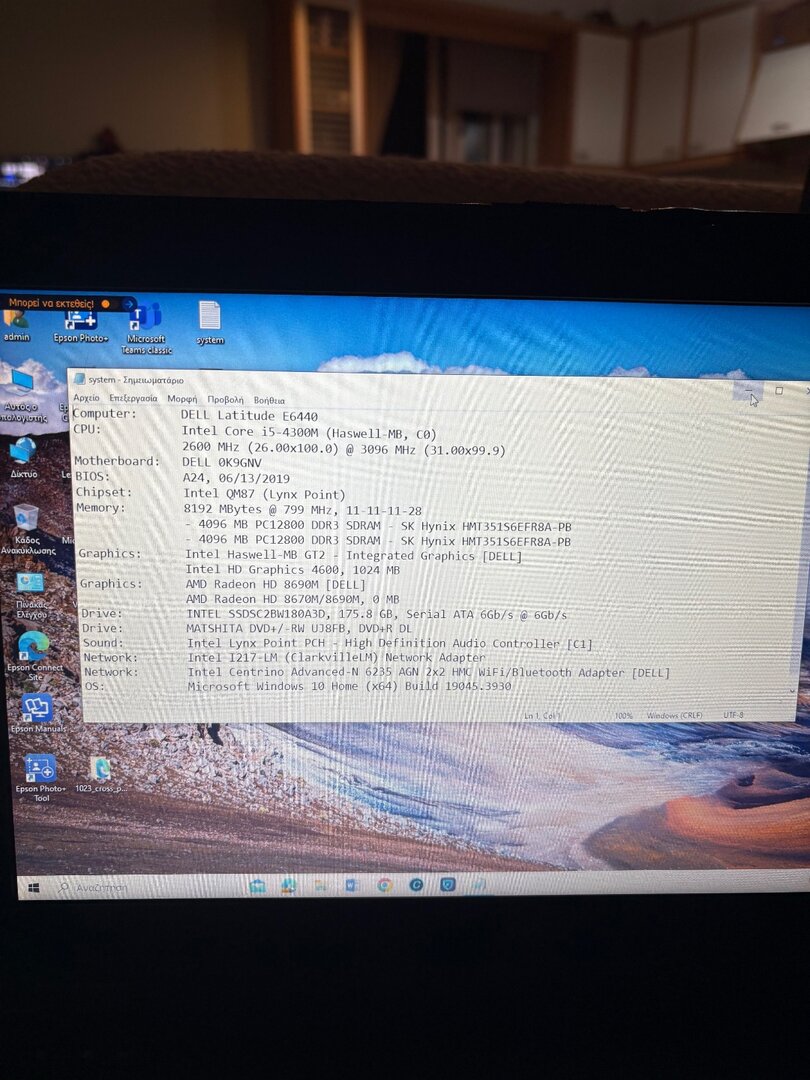The height and width of the screenshot is (1080, 810).
Task: Open Microsoft Teams classic desktop shortcut
Action: (146, 330)
